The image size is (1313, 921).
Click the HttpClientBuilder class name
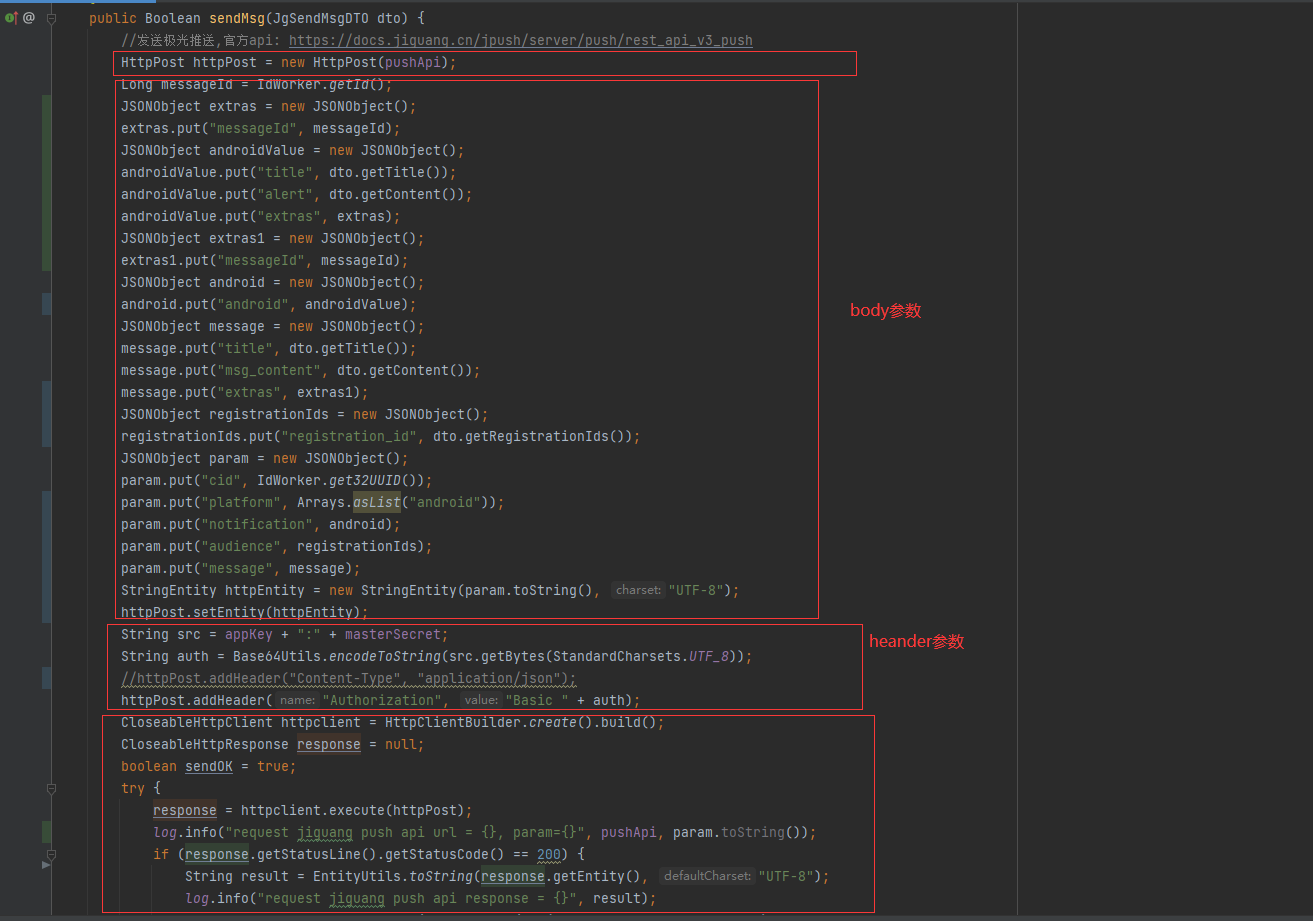tap(453, 722)
